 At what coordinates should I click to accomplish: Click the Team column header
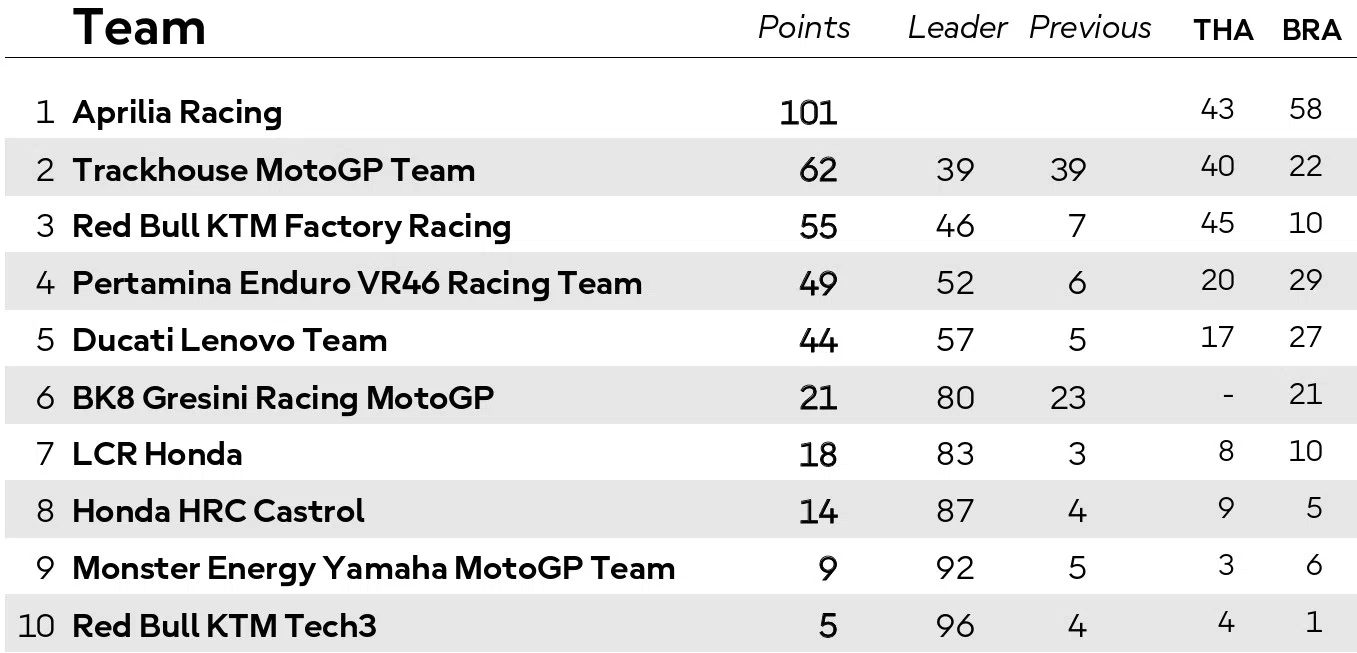click(x=140, y=27)
